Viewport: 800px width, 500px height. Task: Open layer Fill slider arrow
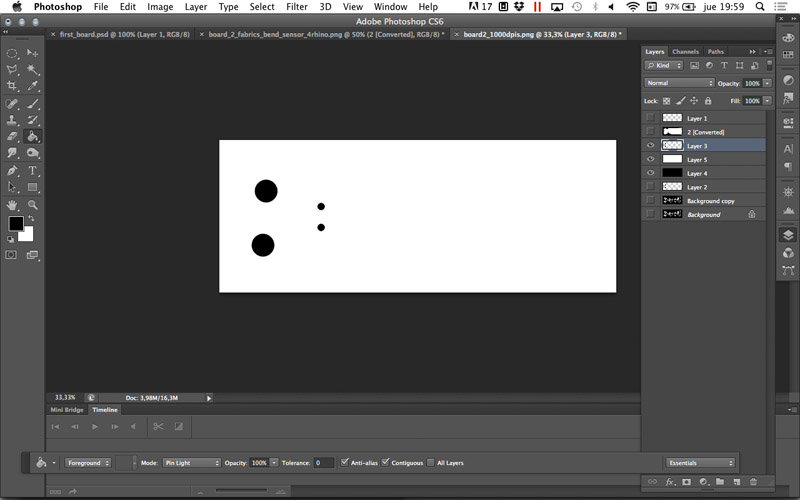(x=767, y=101)
